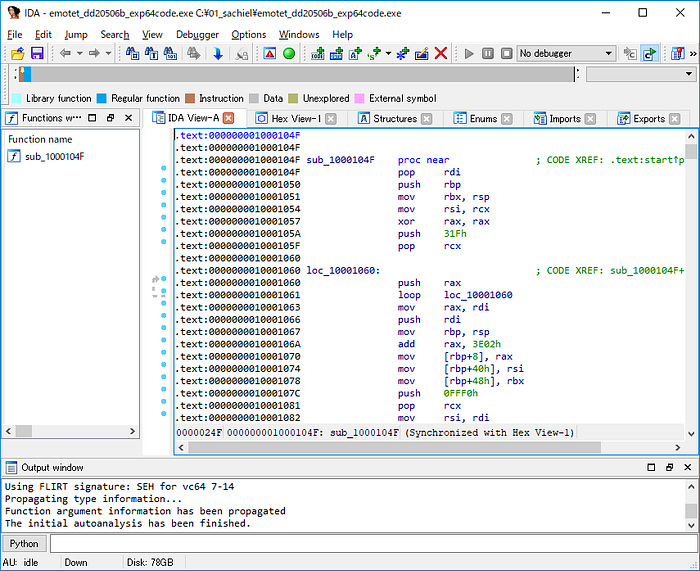Click the green circle toolbar icon

tap(289, 53)
